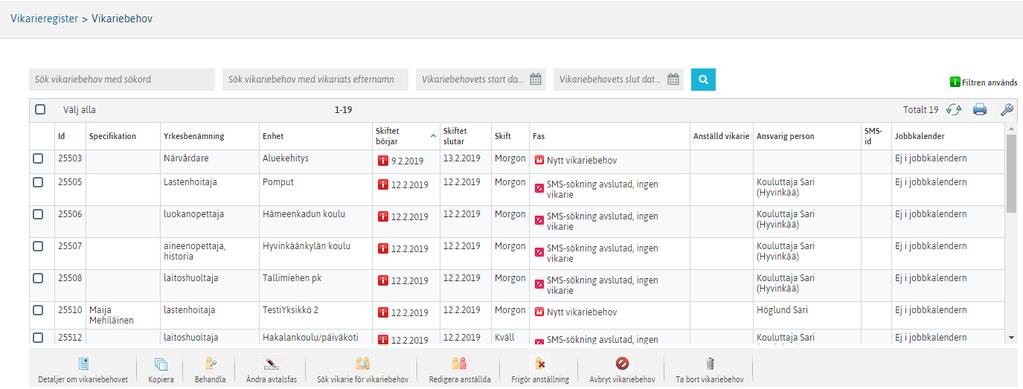1023x389 pixels.
Task: Click the vikariats efternamn search field
Action: (315, 80)
